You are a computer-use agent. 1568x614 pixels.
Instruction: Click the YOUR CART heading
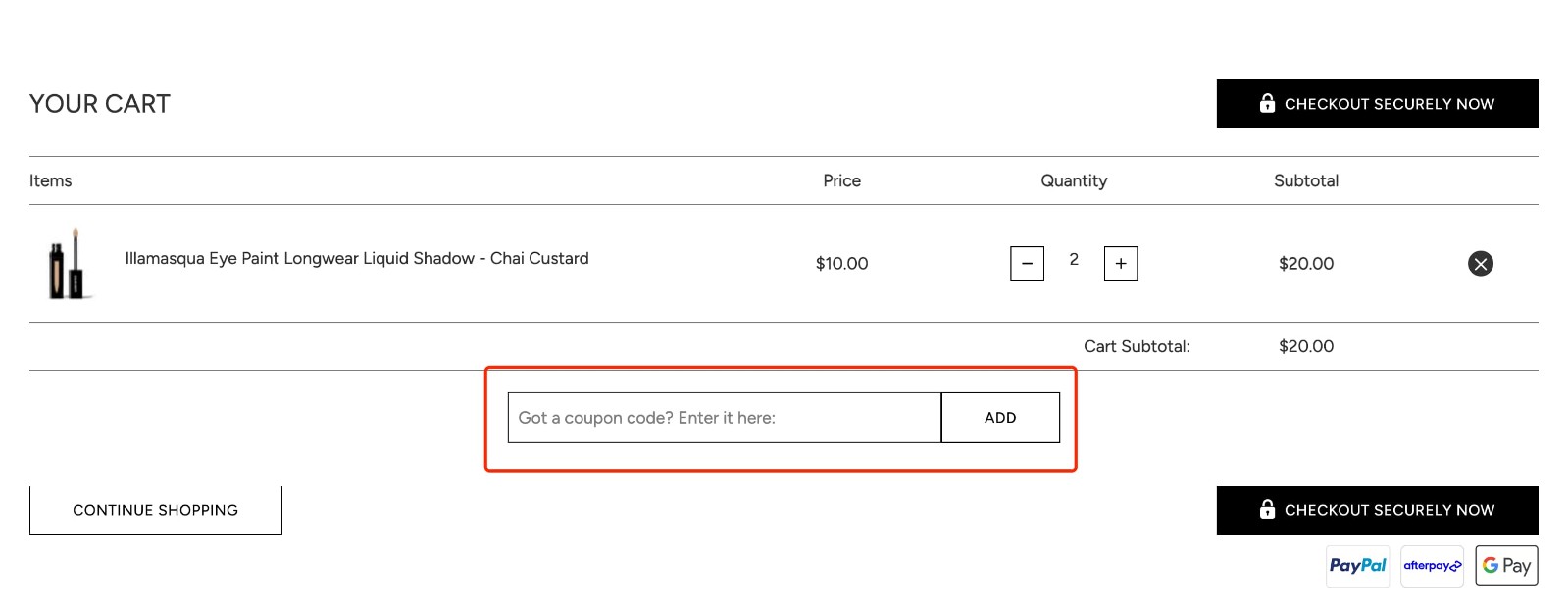[99, 103]
